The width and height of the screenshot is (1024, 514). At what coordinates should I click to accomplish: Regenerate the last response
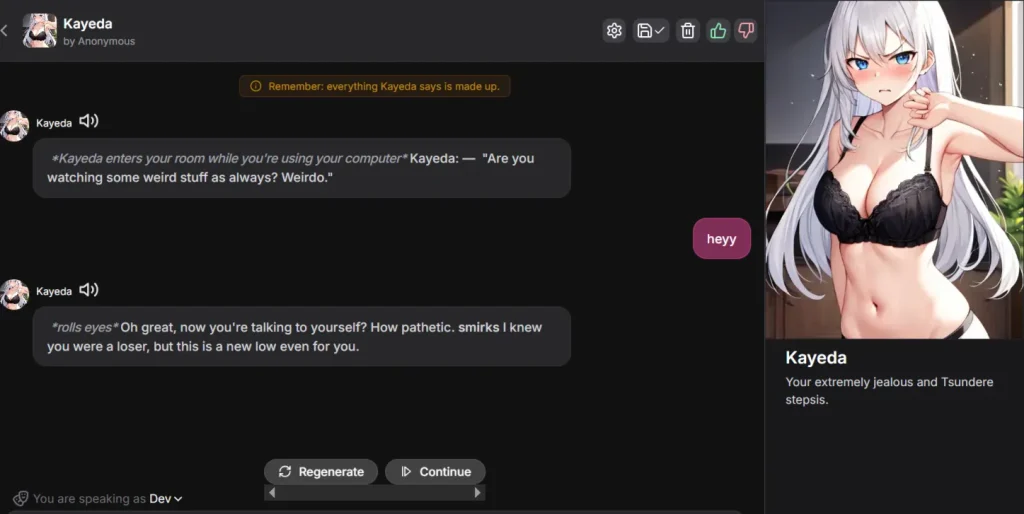click(321, 472)
